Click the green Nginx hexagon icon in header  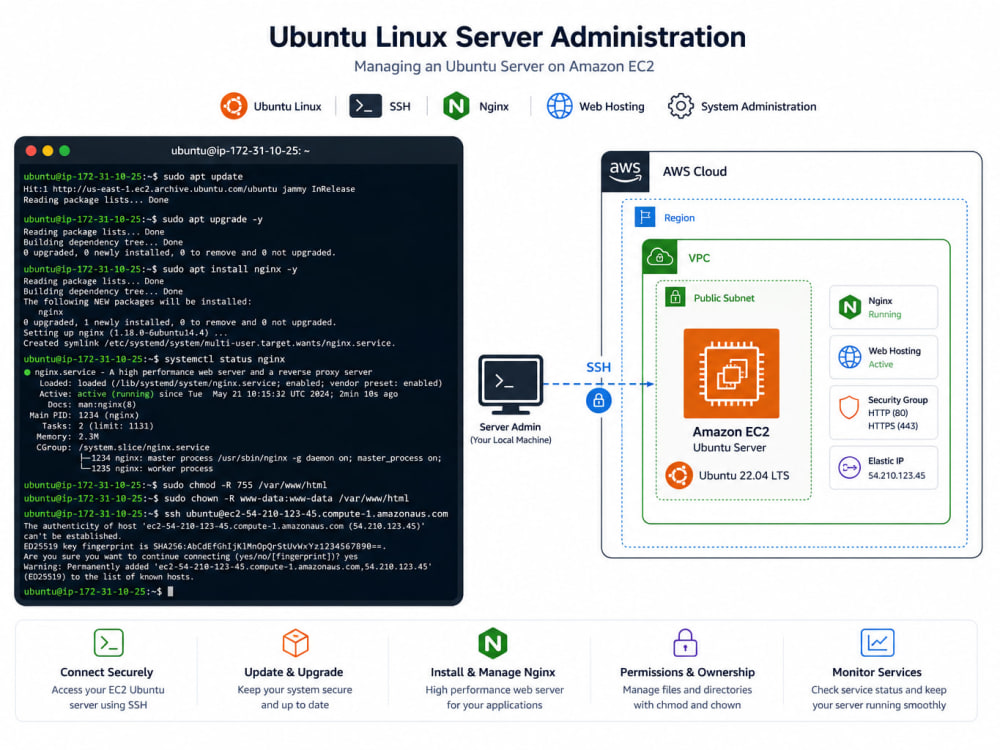(456, 106)
